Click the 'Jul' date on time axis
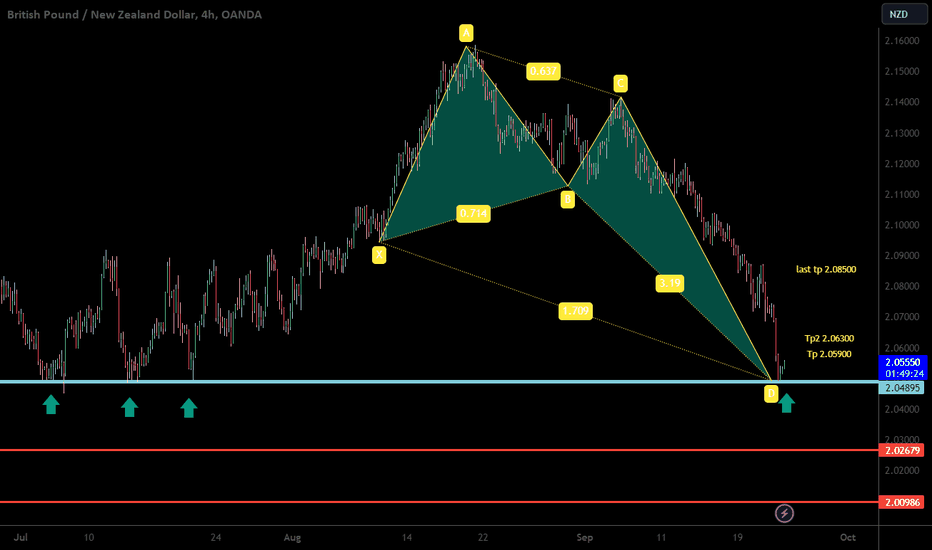 (21, 538)
